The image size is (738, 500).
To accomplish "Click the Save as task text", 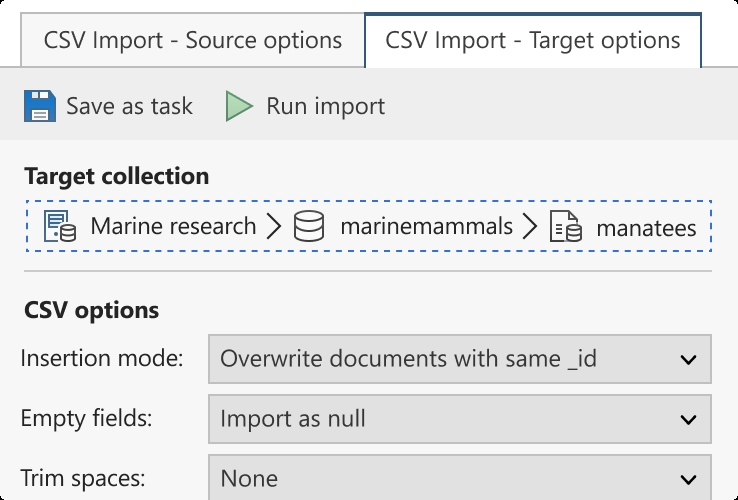I will click(129, 106).
